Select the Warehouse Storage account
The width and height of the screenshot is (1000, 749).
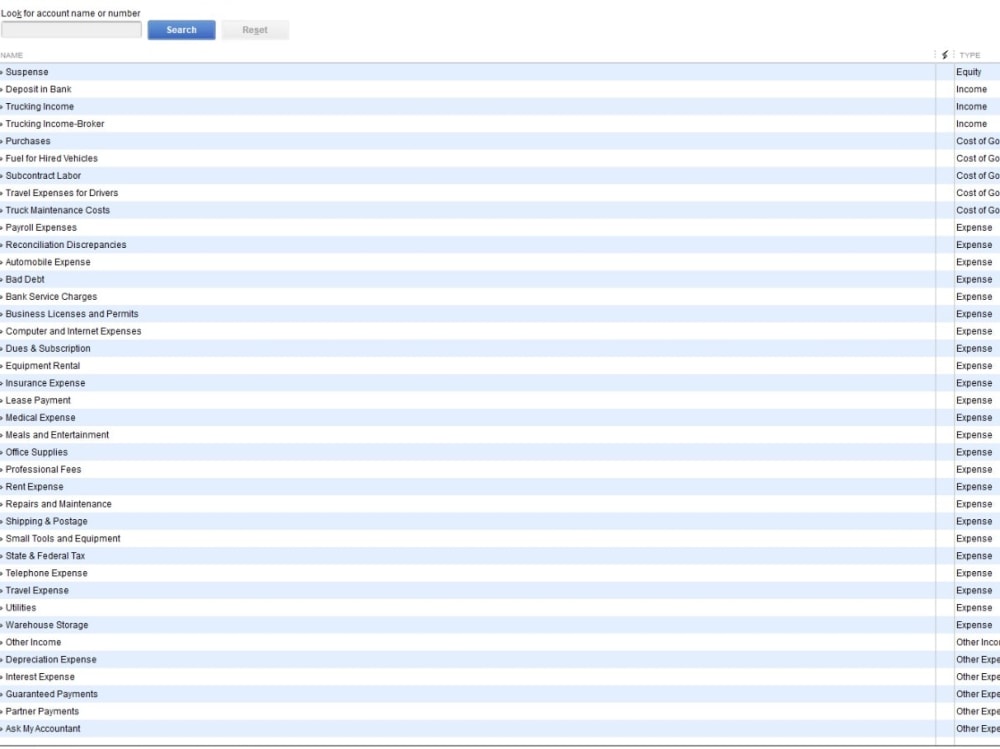[x=47, y=625]
